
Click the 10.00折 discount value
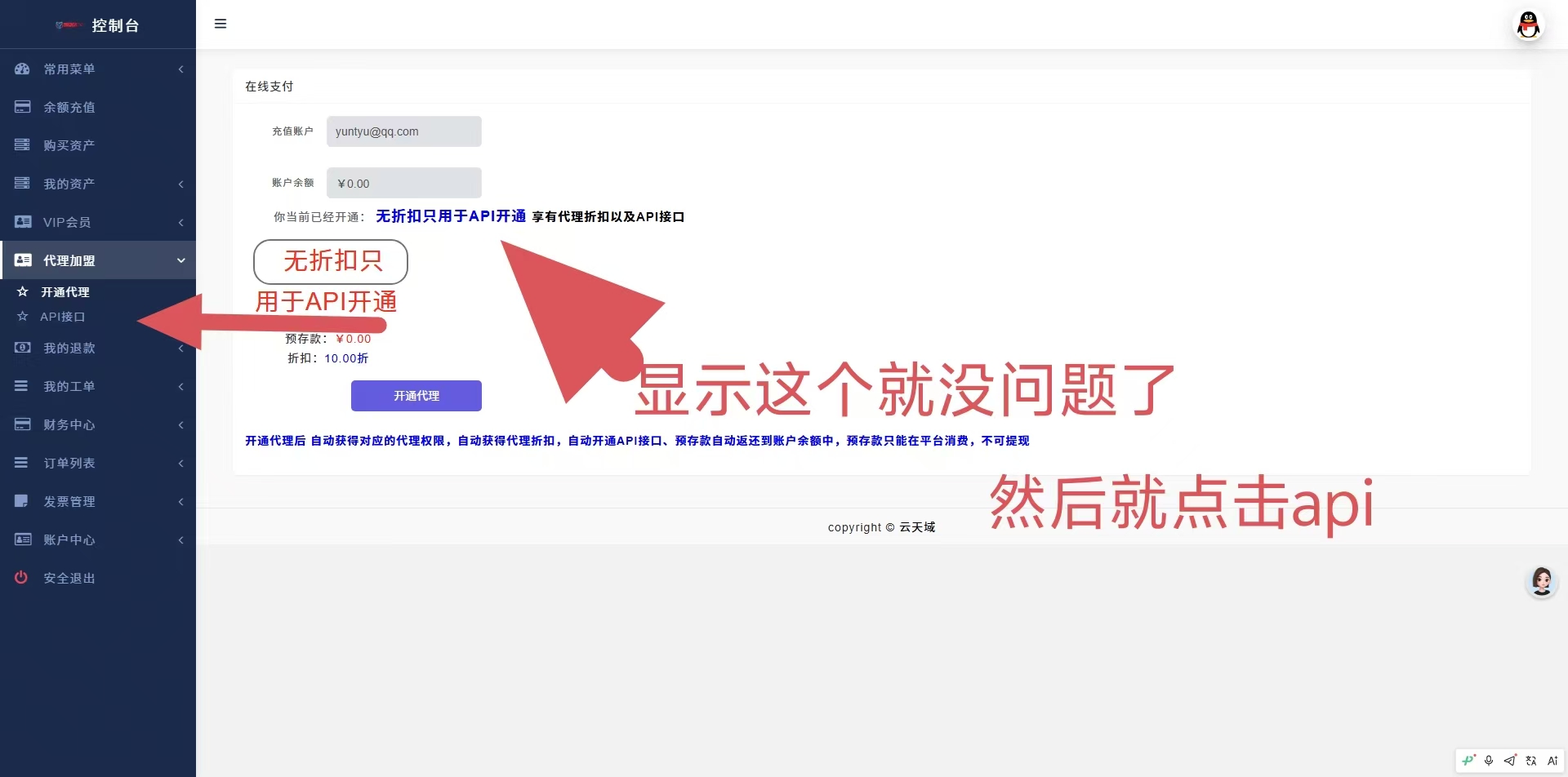click(346, 358)
